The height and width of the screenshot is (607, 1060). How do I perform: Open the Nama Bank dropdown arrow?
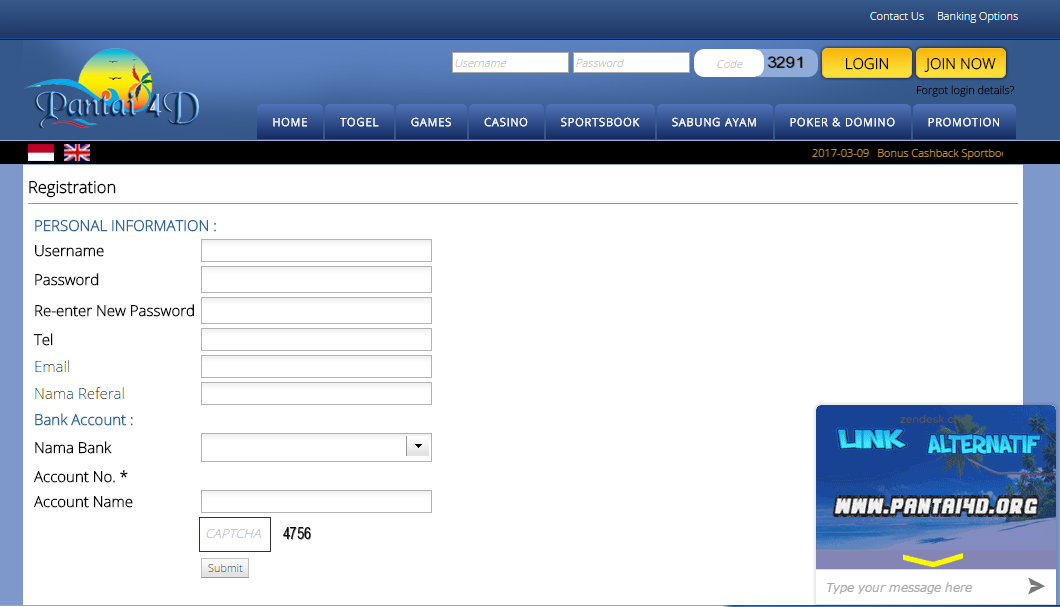click(418, 446)
